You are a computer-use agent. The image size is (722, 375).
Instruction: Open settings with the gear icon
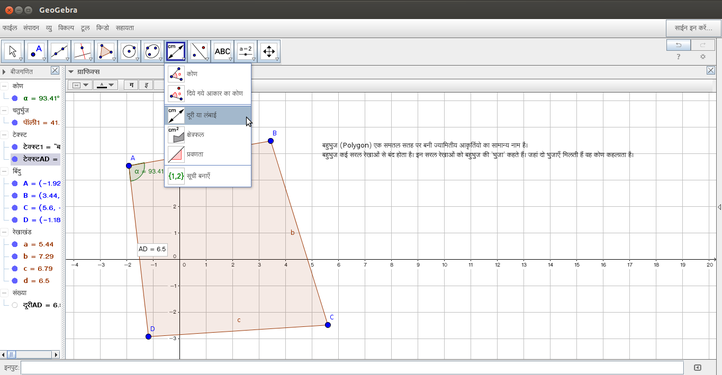[703, 57]
